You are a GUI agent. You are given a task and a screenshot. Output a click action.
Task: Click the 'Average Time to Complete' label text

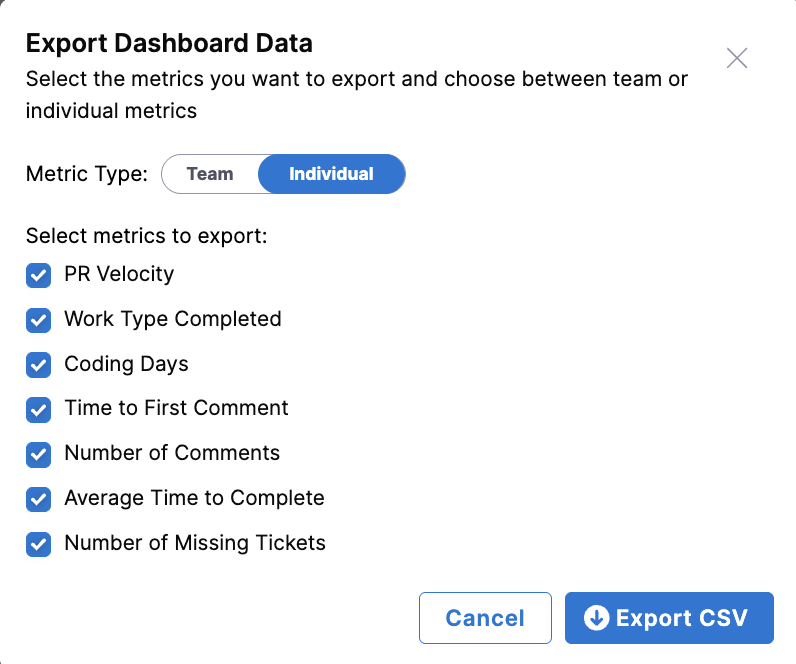pos(194,498)
